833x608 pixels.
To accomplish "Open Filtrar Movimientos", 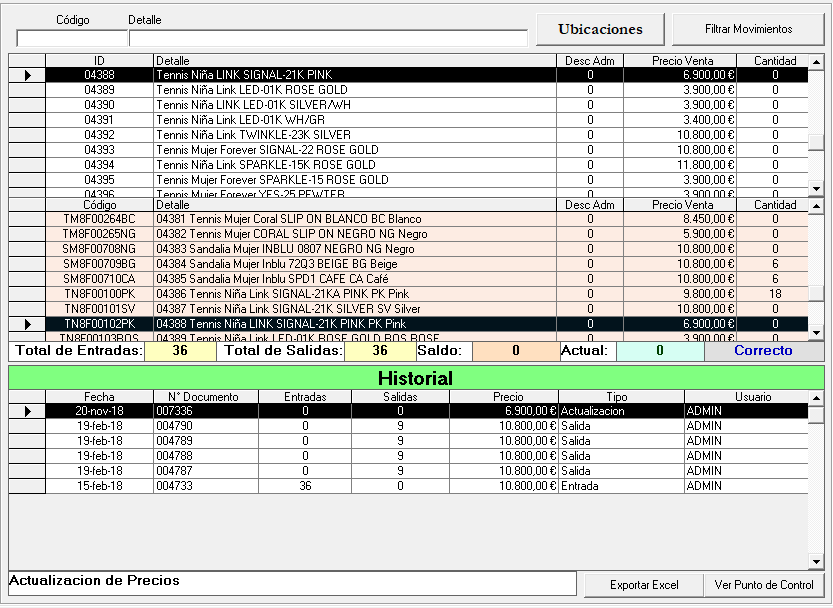I will tap(748, 29).
